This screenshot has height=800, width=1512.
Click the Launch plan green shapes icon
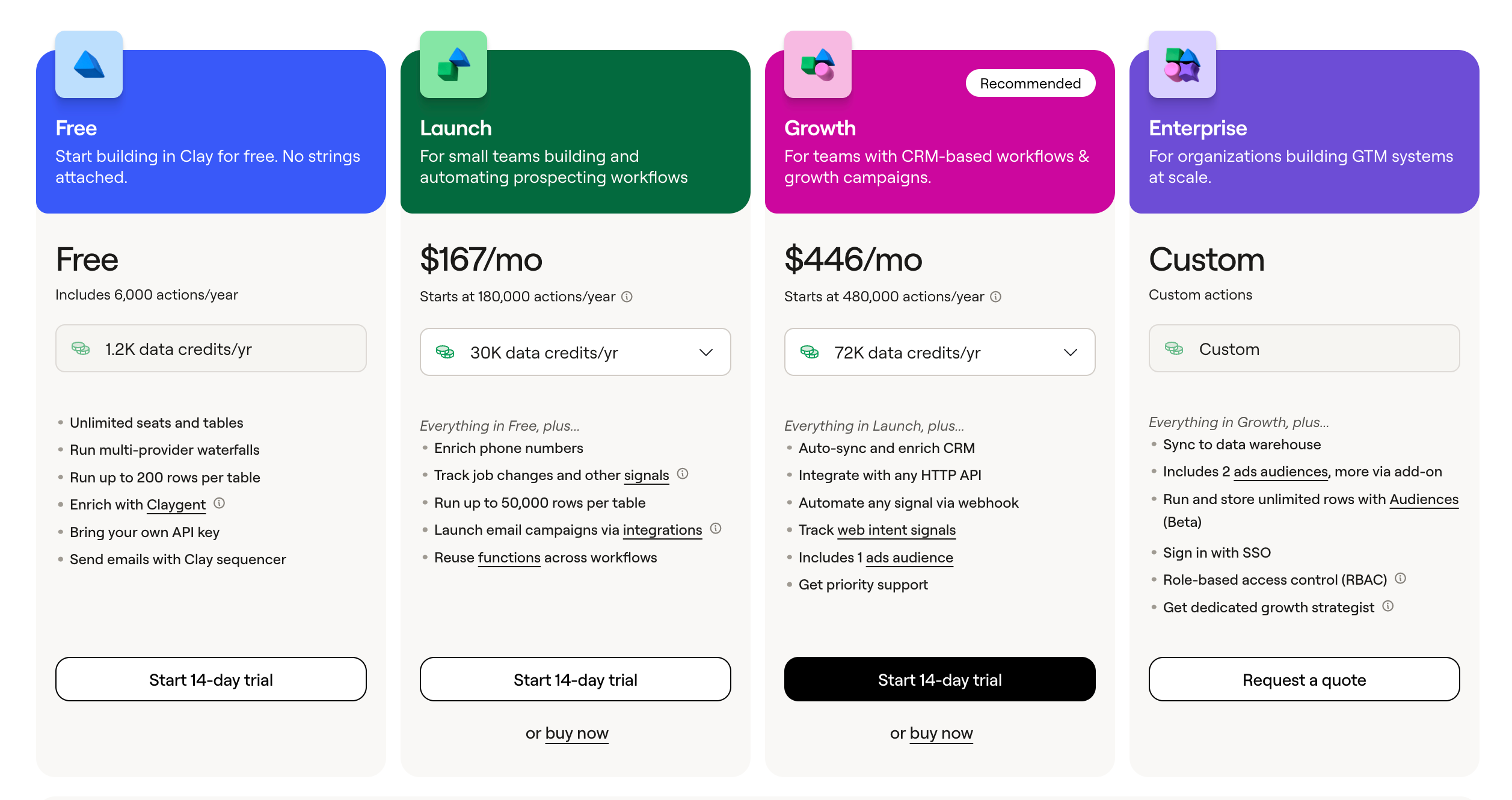click(x=453, y=64)
